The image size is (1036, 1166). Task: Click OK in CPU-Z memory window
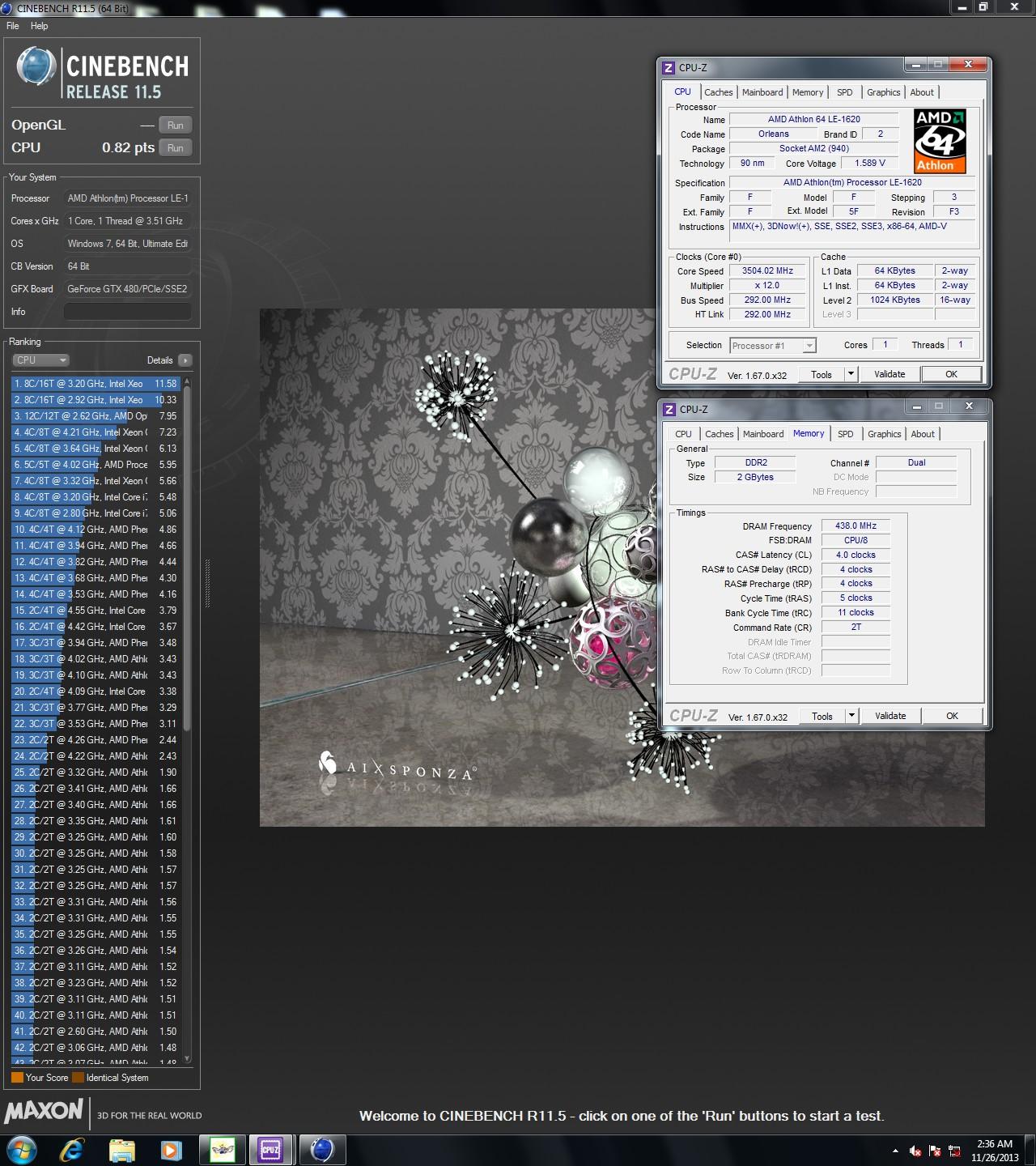953,716
